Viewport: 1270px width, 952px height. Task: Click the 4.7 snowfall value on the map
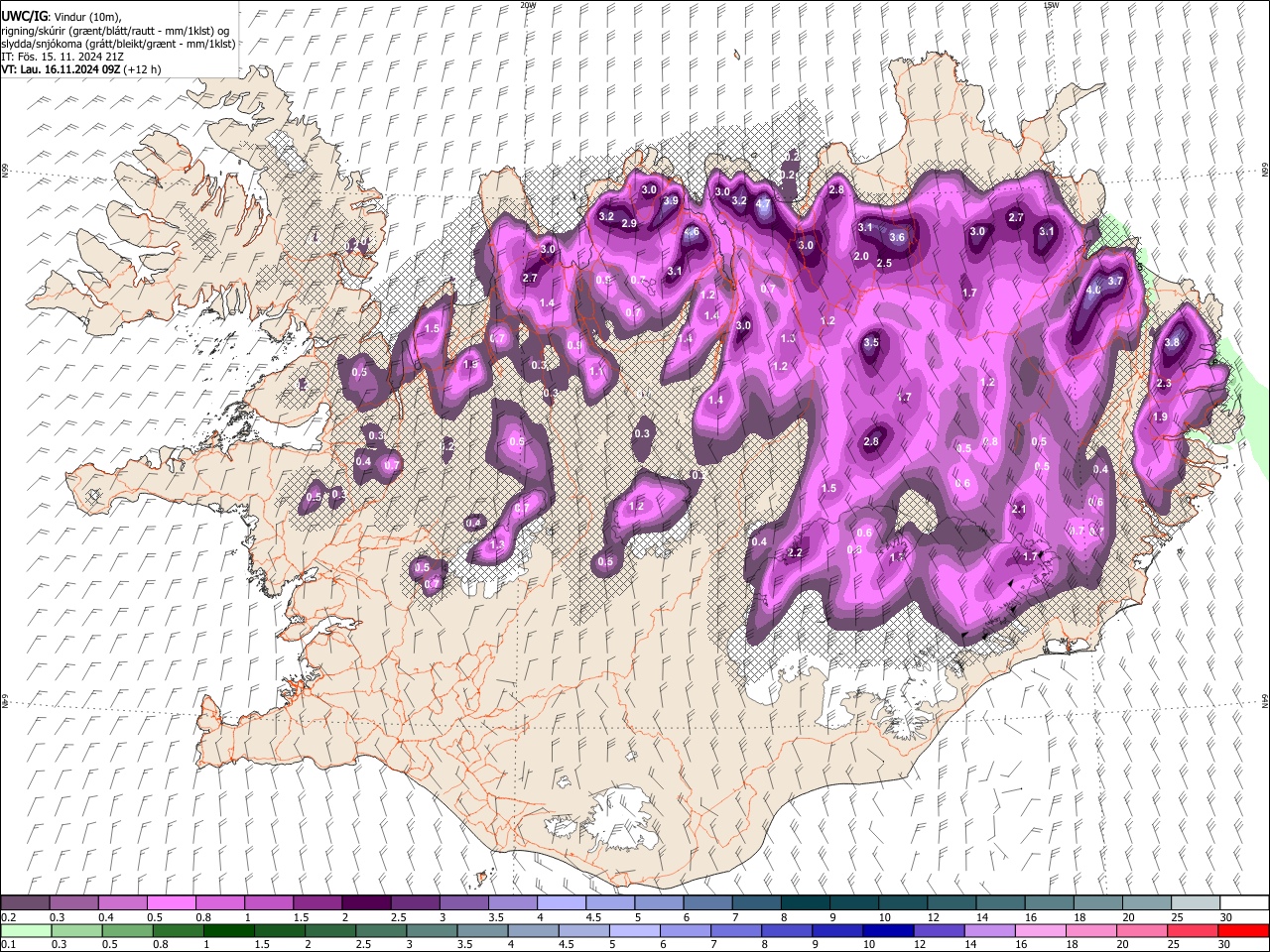763,204
